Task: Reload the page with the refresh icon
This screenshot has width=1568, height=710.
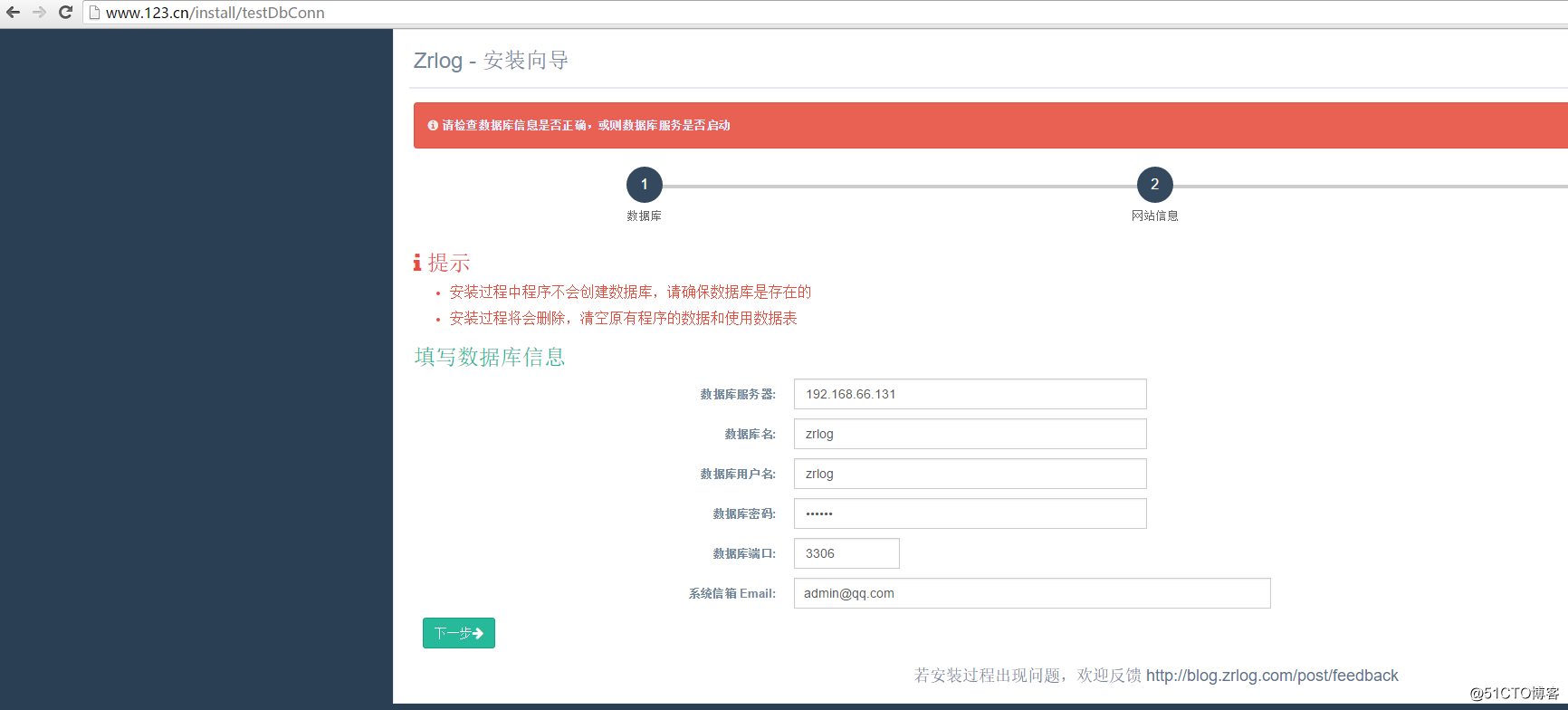Action: coord(65,13)
